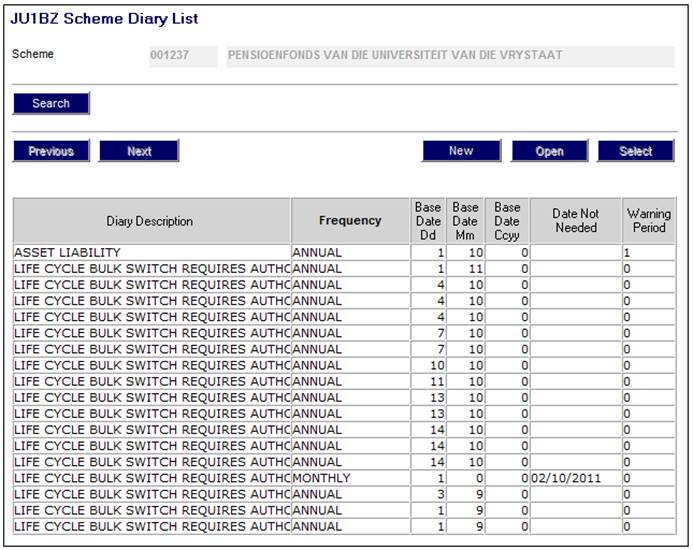Viewport: 693px width, 550px height.
Task: Click ANNUAL in the ASSET LIABILITY row
Action: pos(350,252)
